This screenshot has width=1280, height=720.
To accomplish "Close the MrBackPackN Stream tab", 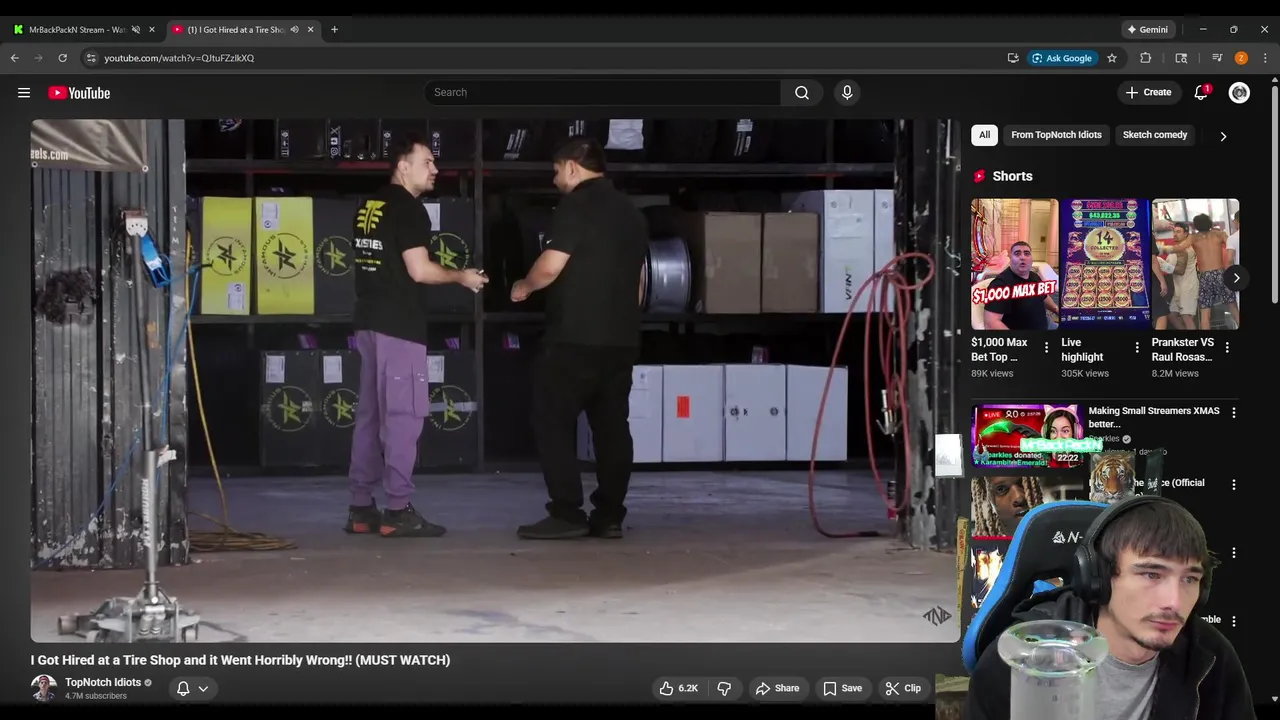I will pyautogui.click(x=152, y=29).
